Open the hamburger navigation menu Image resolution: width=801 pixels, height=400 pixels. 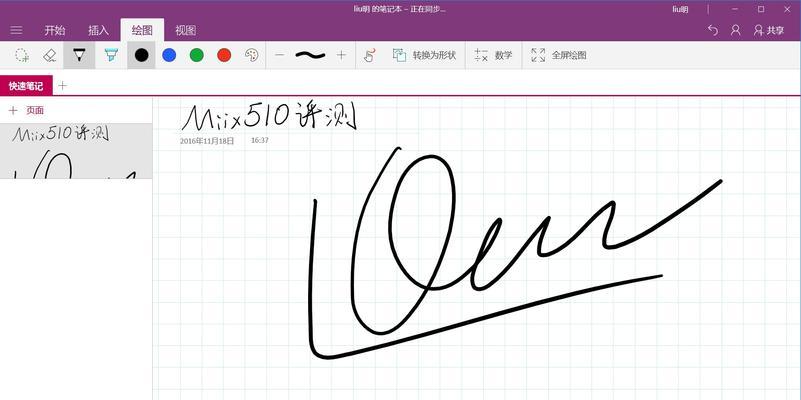(x=16, y=30)
